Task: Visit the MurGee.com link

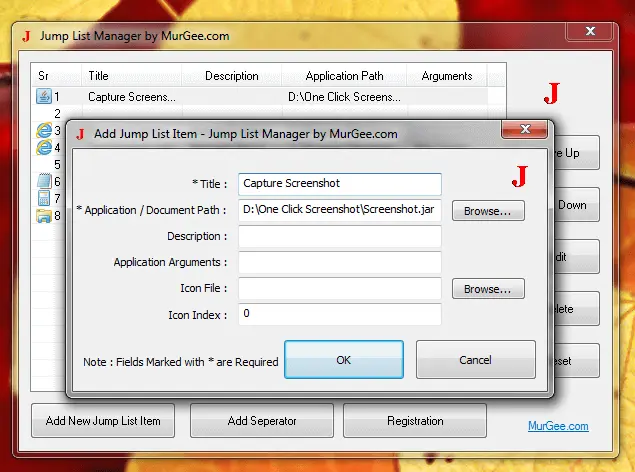Action: 558,426
